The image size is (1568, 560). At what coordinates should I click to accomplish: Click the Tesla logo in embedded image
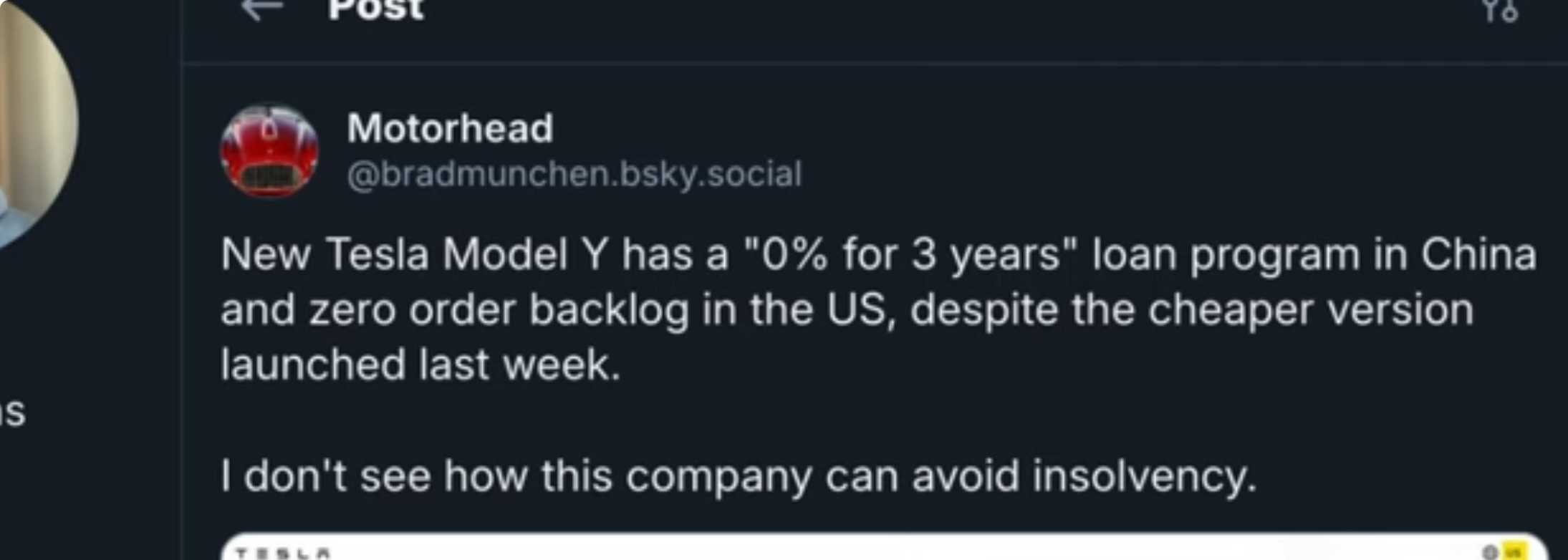pyautogui.click(x=283, y=553)
